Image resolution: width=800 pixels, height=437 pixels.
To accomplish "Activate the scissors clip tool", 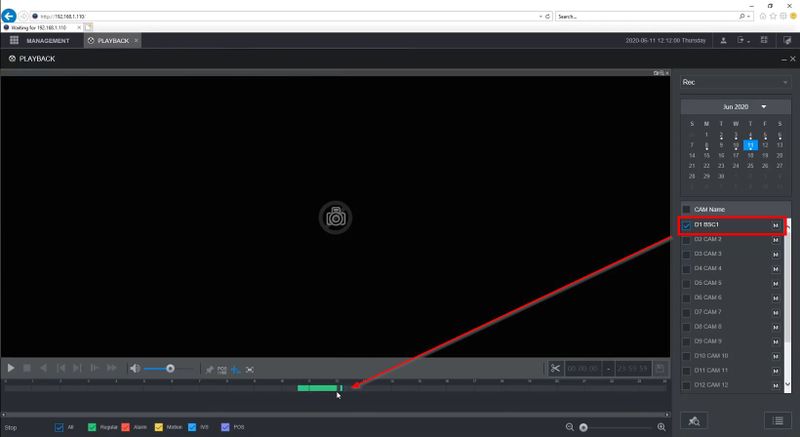I will coord(555,368).
